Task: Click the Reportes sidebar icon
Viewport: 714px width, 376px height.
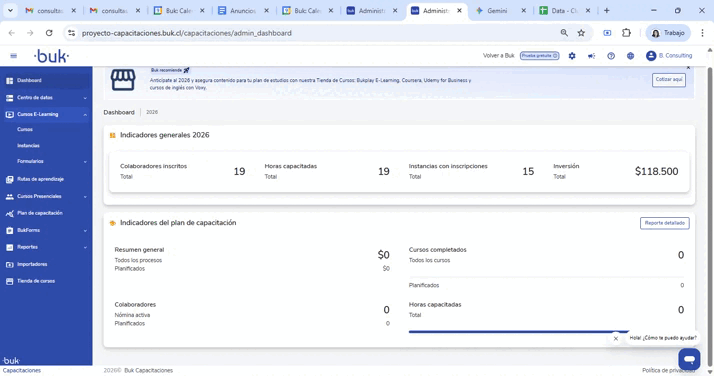Action: (x=10, y=248)
